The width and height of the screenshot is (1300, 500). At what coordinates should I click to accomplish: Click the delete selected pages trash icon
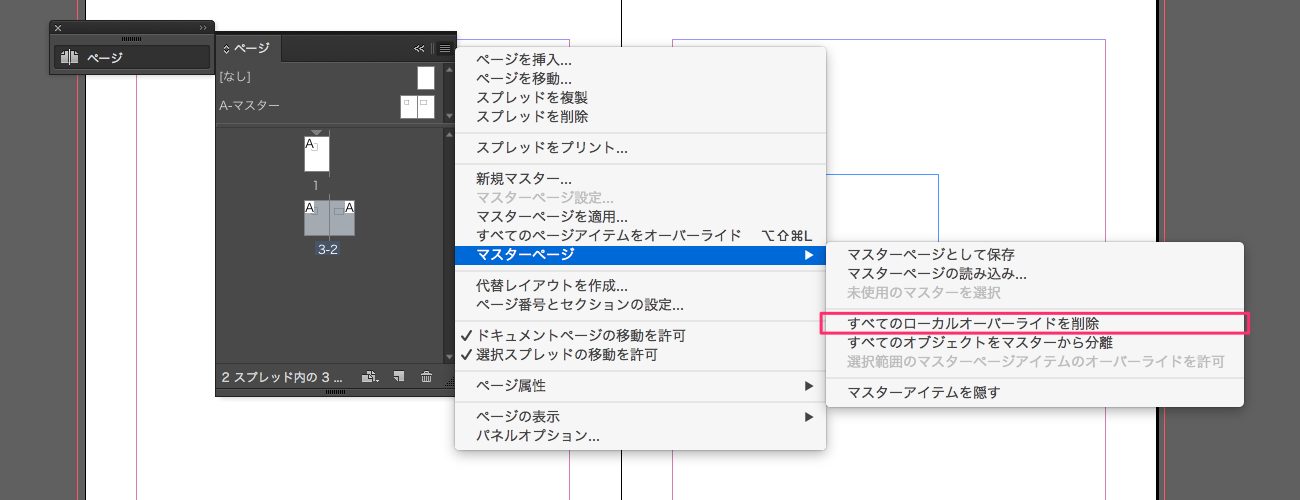(427, 377)
